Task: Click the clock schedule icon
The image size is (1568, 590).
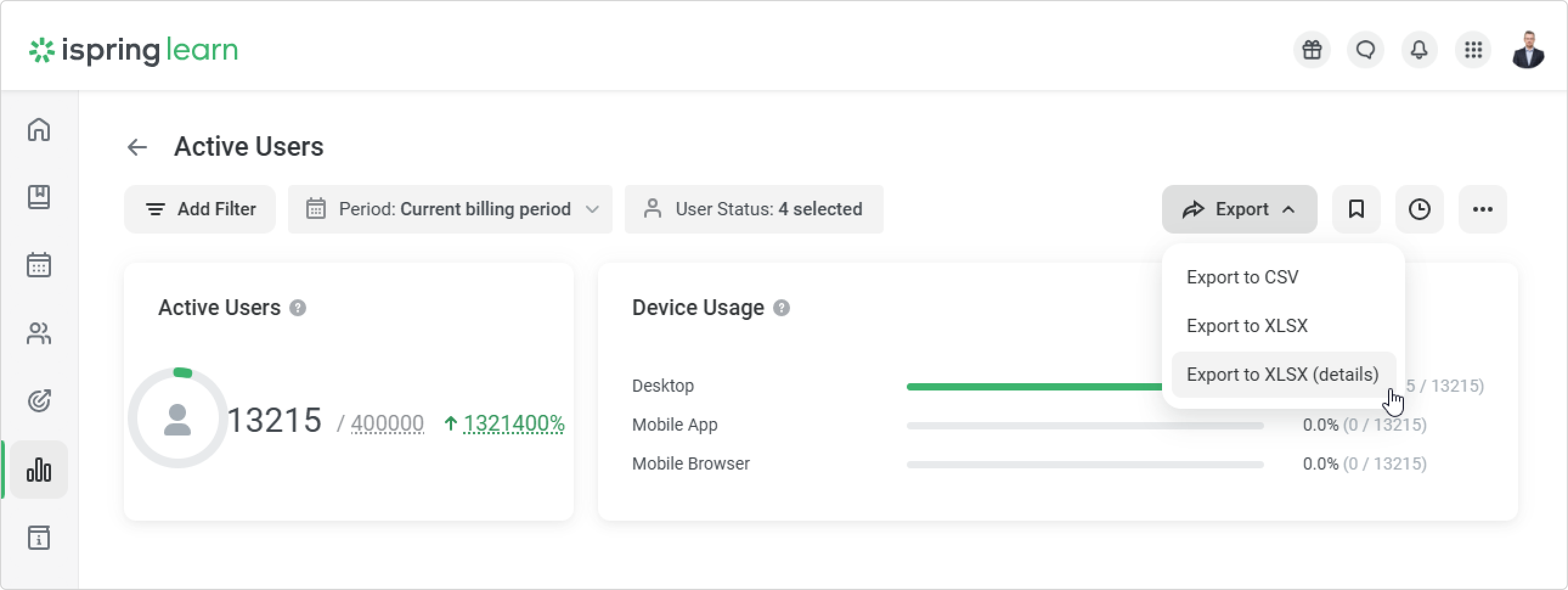Action: click(1420, 209)
